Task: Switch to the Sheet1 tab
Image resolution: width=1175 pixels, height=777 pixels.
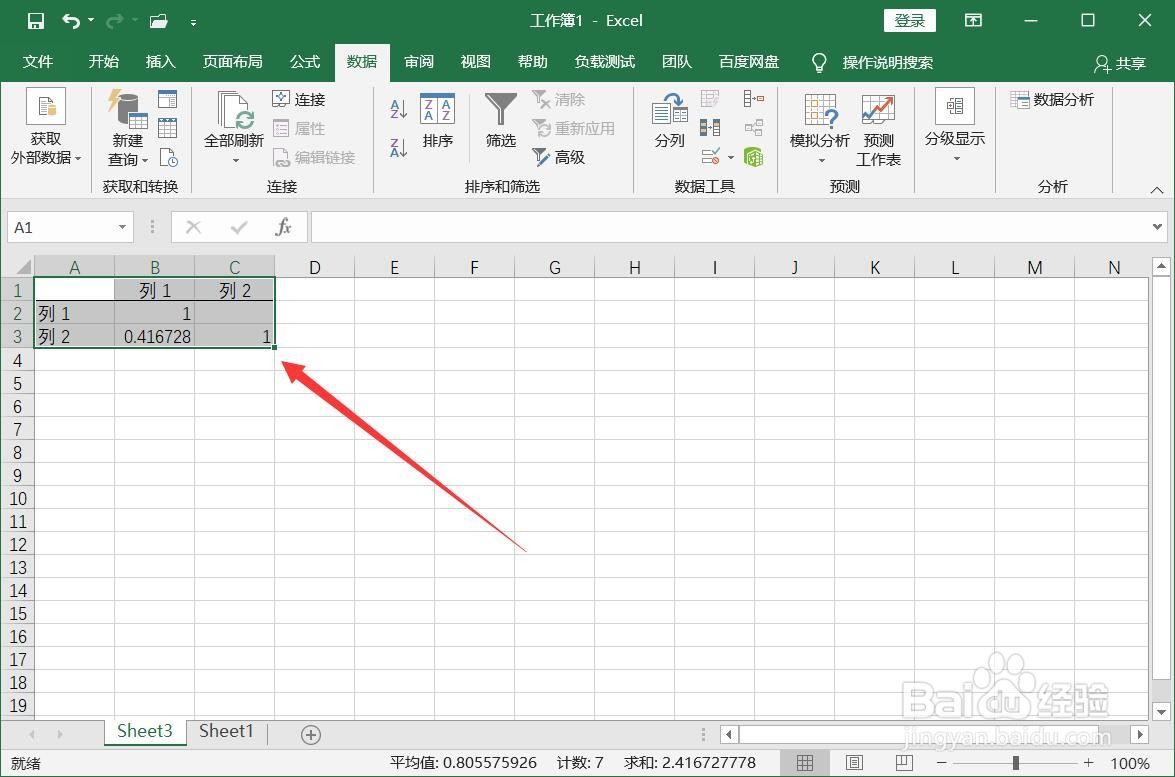Action: click(225, 731)
